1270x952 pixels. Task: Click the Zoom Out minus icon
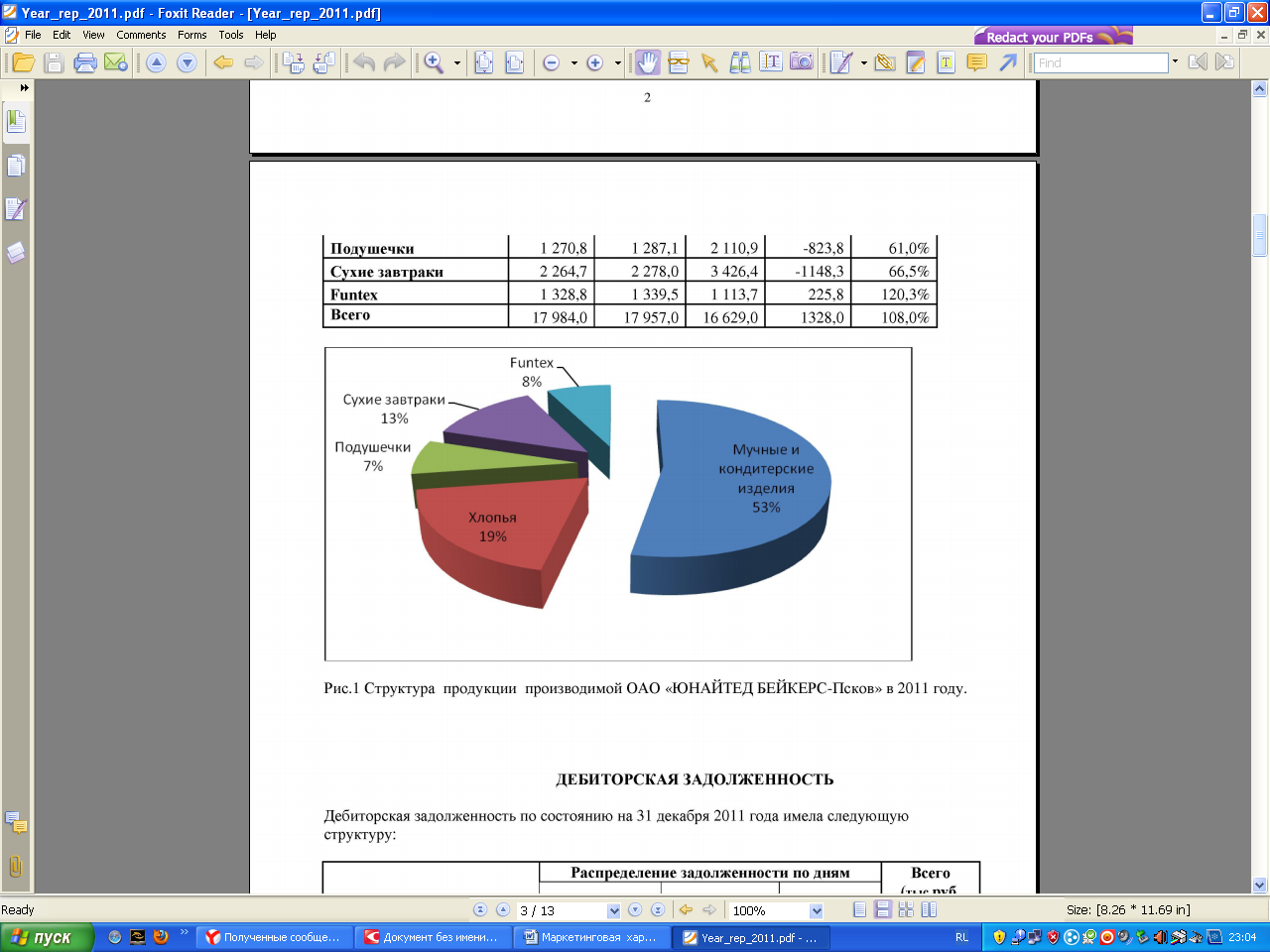pos(552,62)
